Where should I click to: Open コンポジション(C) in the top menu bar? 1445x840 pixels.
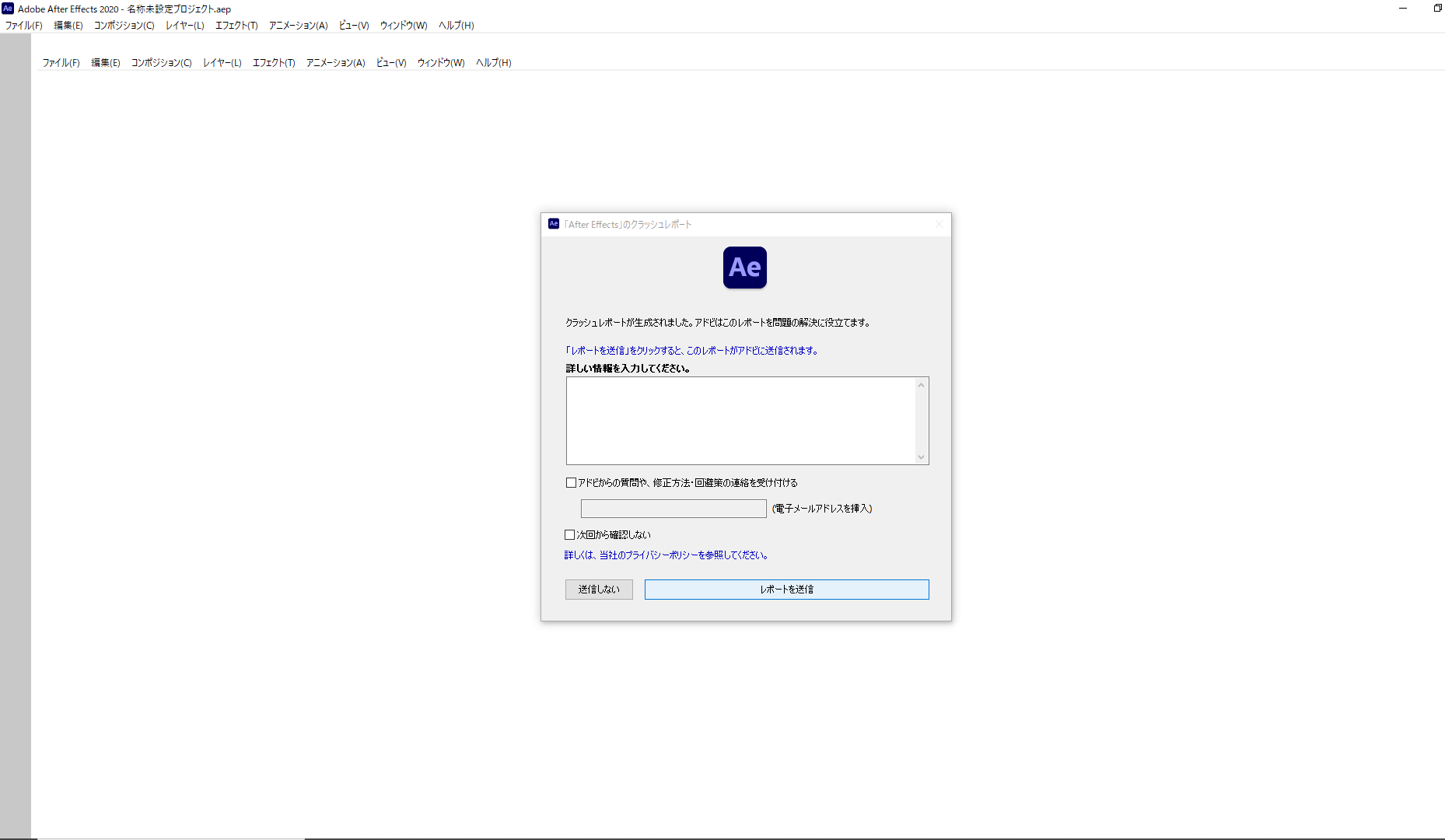pyautogui.click(x=124, y=26)
